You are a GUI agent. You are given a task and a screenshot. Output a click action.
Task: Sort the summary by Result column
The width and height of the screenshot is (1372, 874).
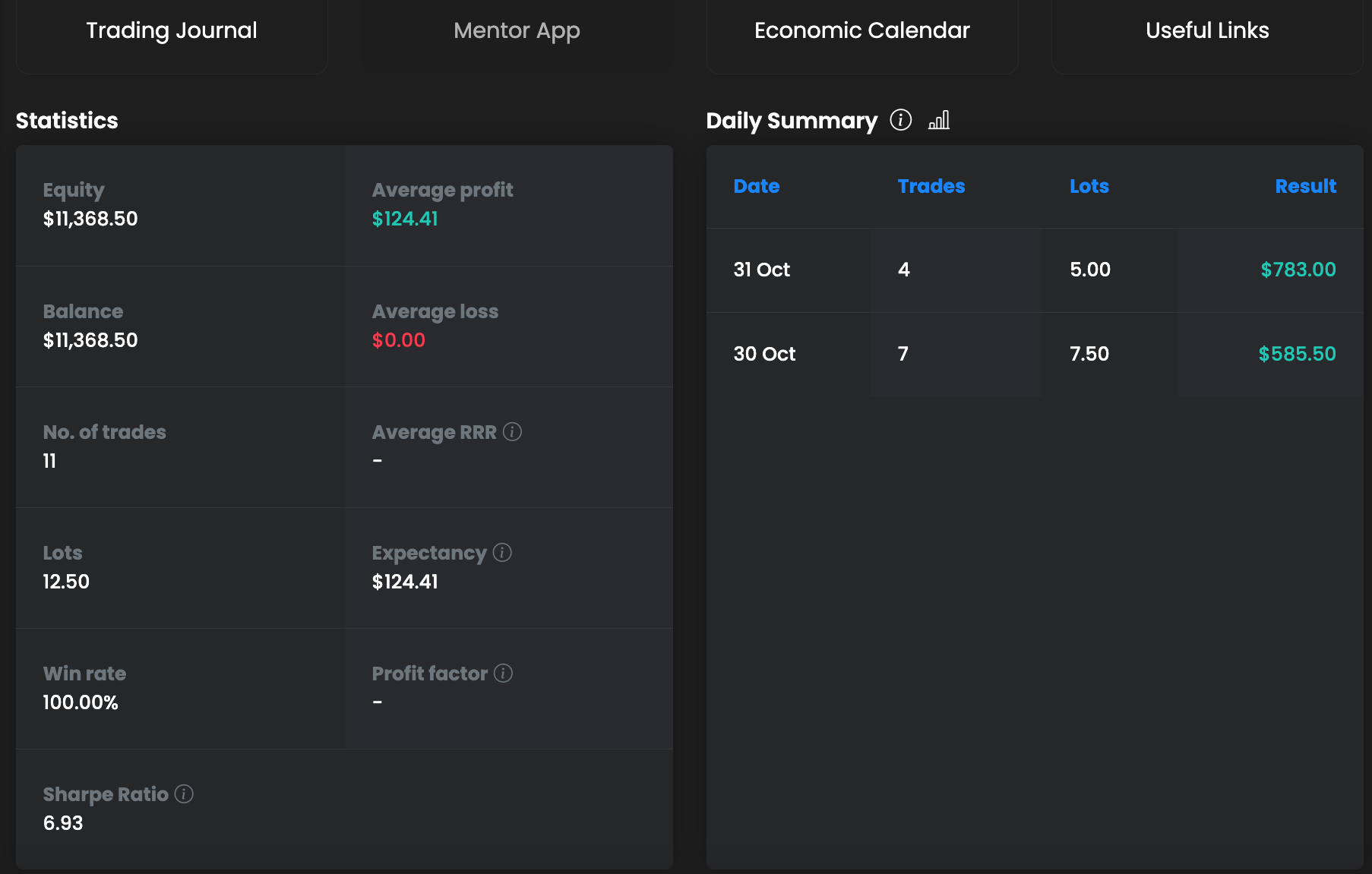tap(1304, 187)
